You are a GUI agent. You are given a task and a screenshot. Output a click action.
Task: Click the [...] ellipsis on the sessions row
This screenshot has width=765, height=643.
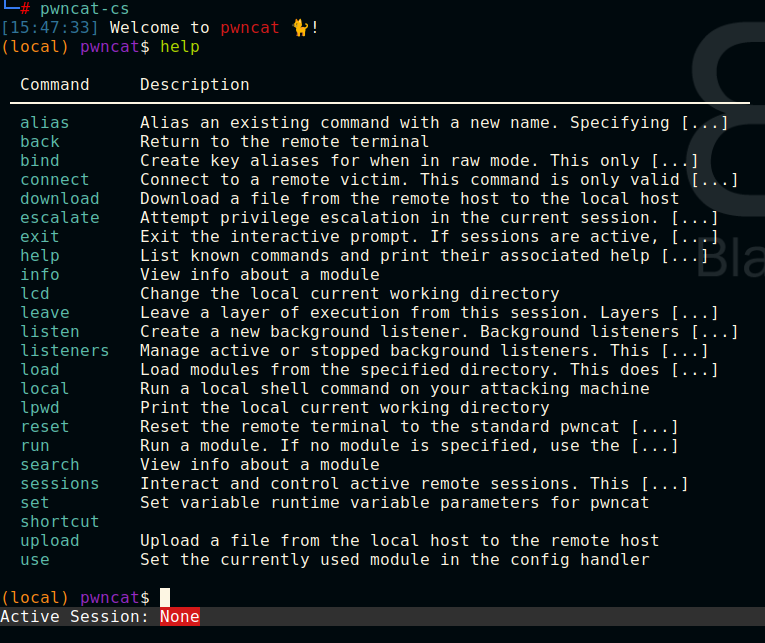point(664,483)
